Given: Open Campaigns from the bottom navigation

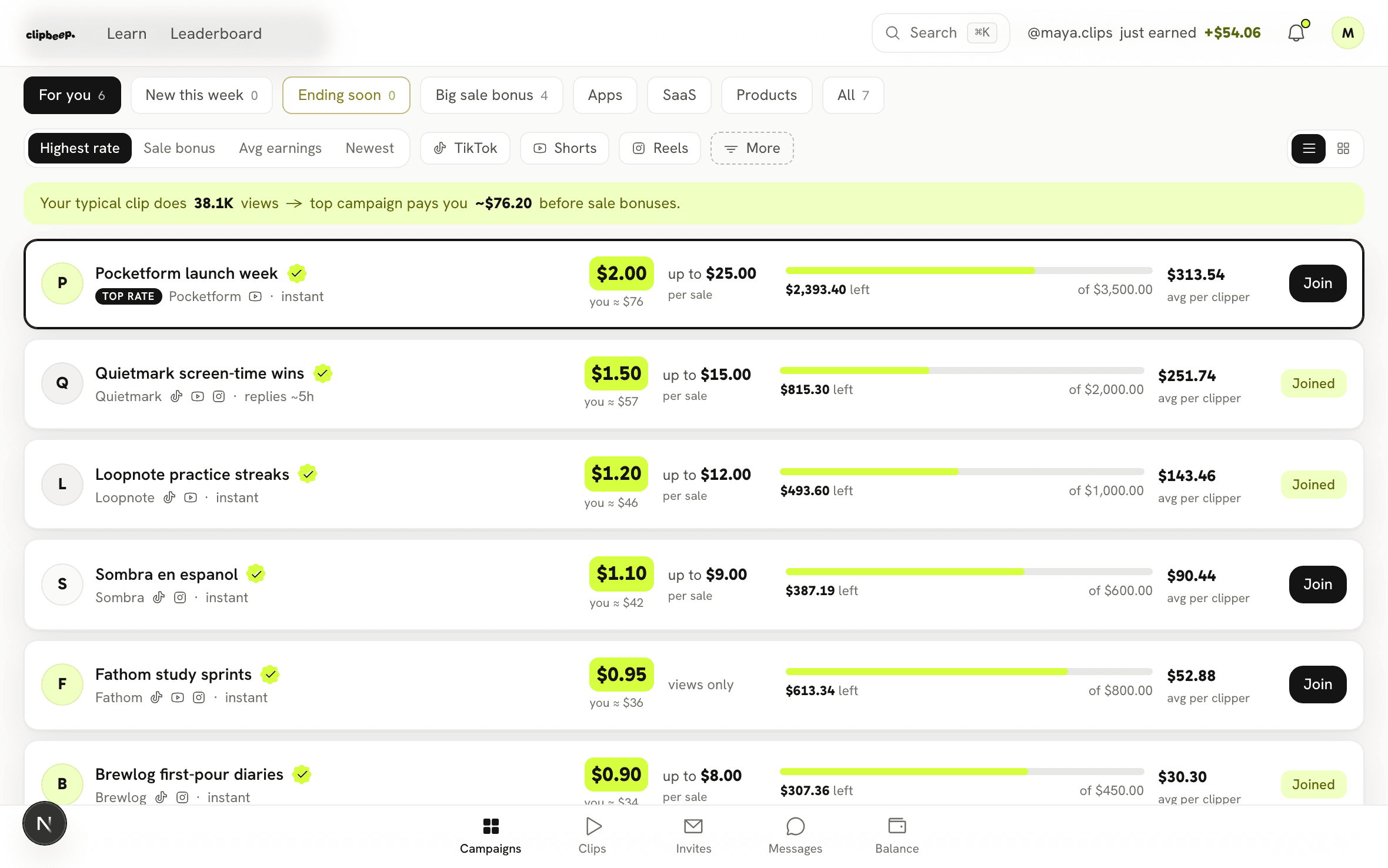Looking at the screenshot, I should point(491,835).
